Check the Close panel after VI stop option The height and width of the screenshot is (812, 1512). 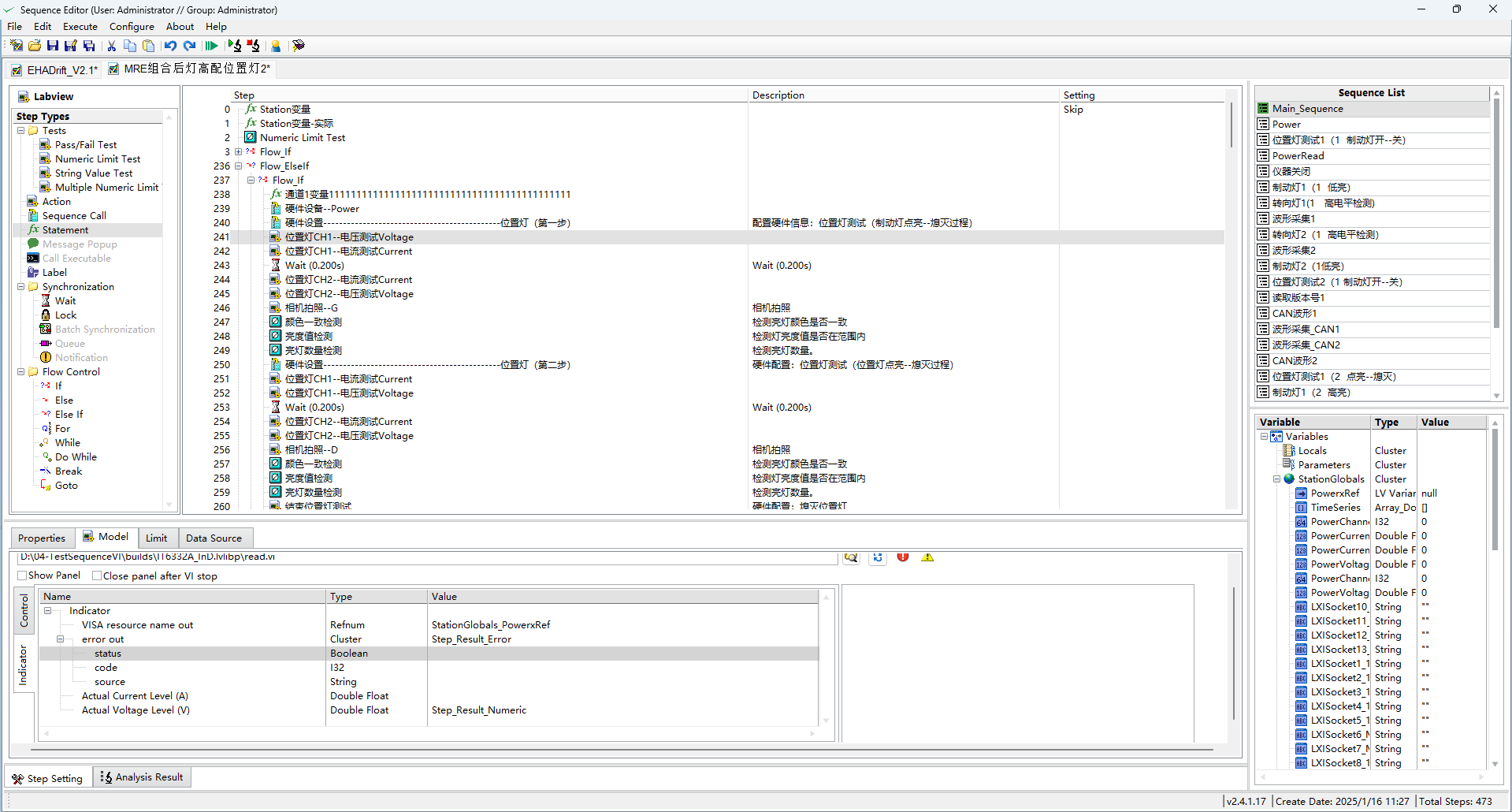97,575
